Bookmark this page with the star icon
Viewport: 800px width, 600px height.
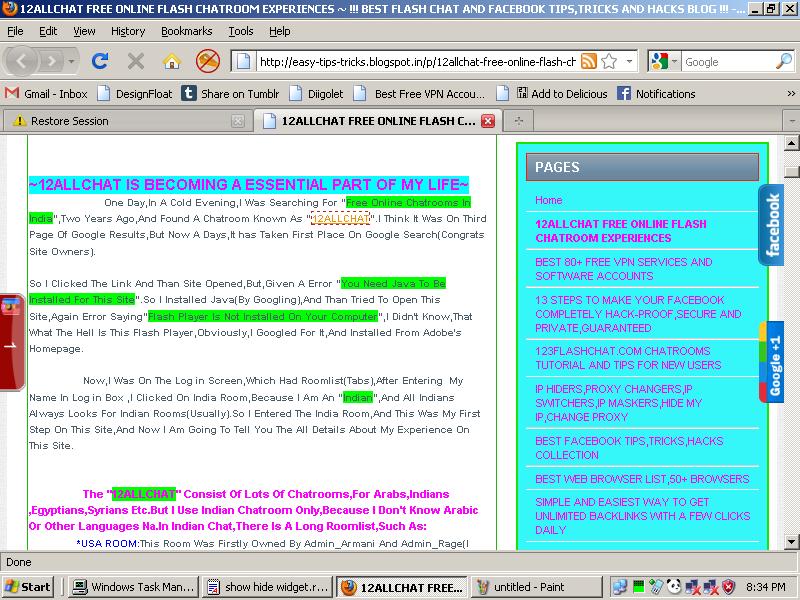click(x=609, y=62)
